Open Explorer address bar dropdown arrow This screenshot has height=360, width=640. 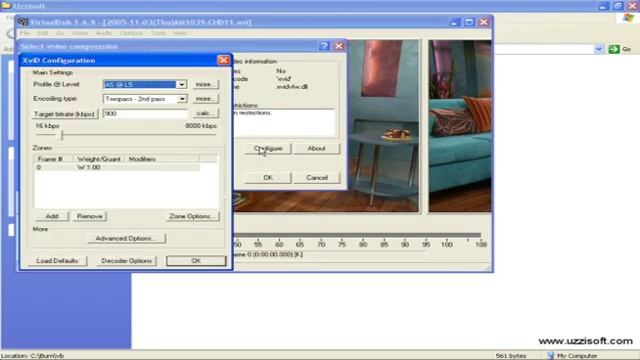(598, 49)
